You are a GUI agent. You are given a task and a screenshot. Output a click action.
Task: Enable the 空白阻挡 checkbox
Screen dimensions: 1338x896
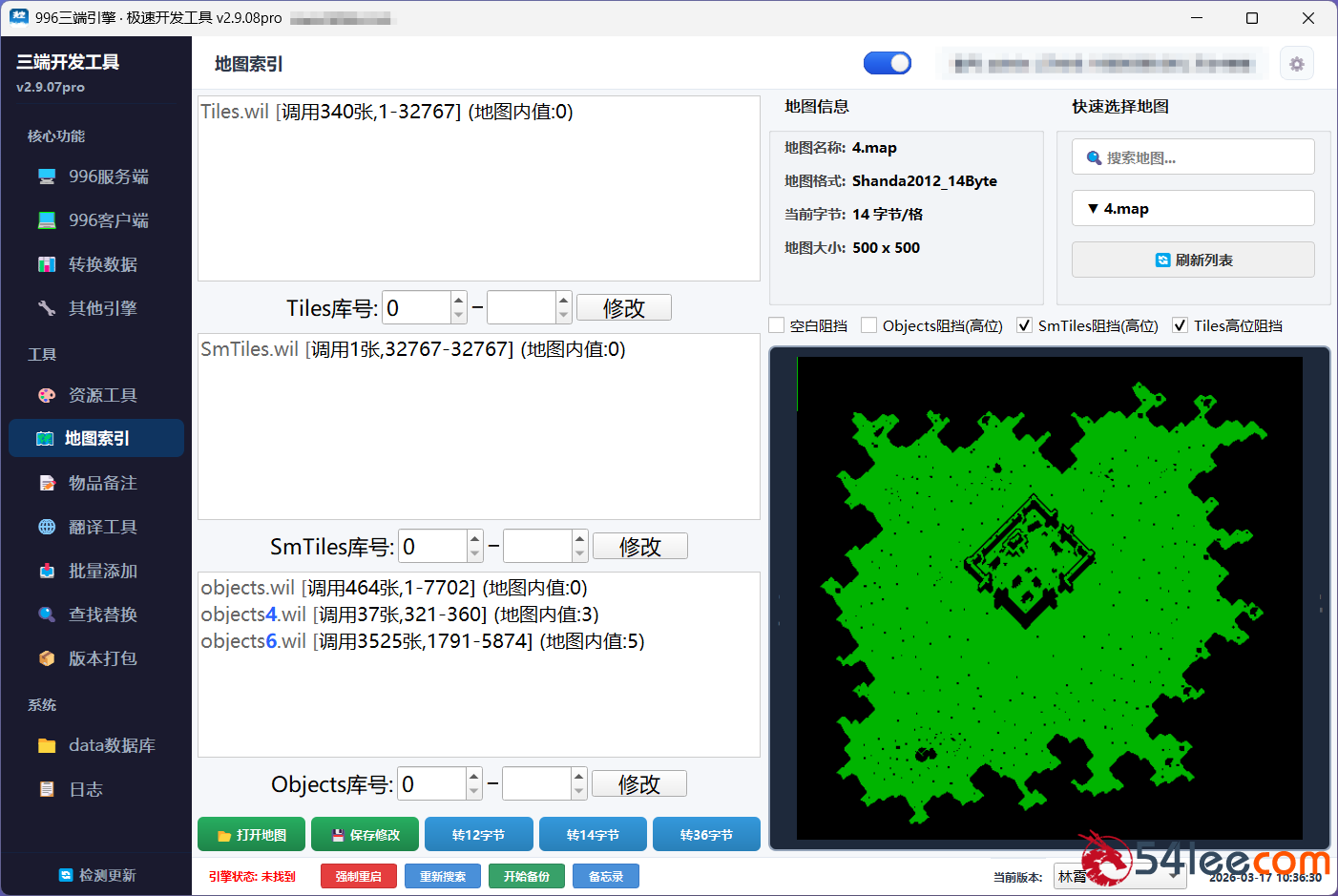click(777, 325)
